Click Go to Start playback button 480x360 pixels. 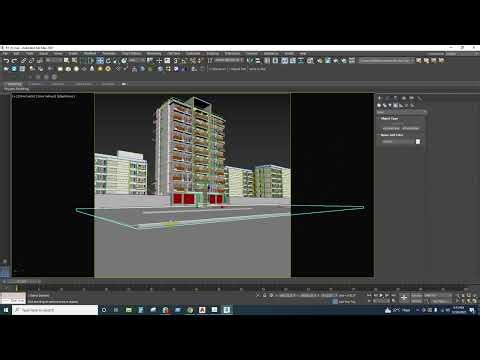click(x=369, y=295)
